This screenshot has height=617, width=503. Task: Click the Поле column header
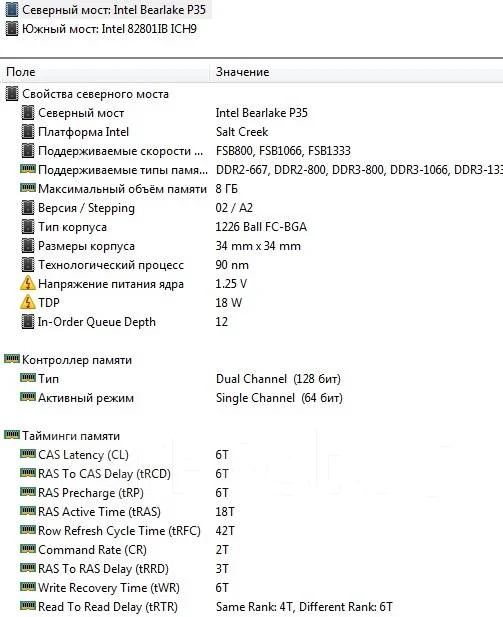(x=21, y=72)
